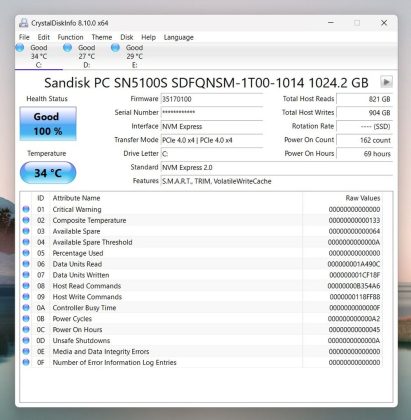Click the ID column header

point(40,198)
